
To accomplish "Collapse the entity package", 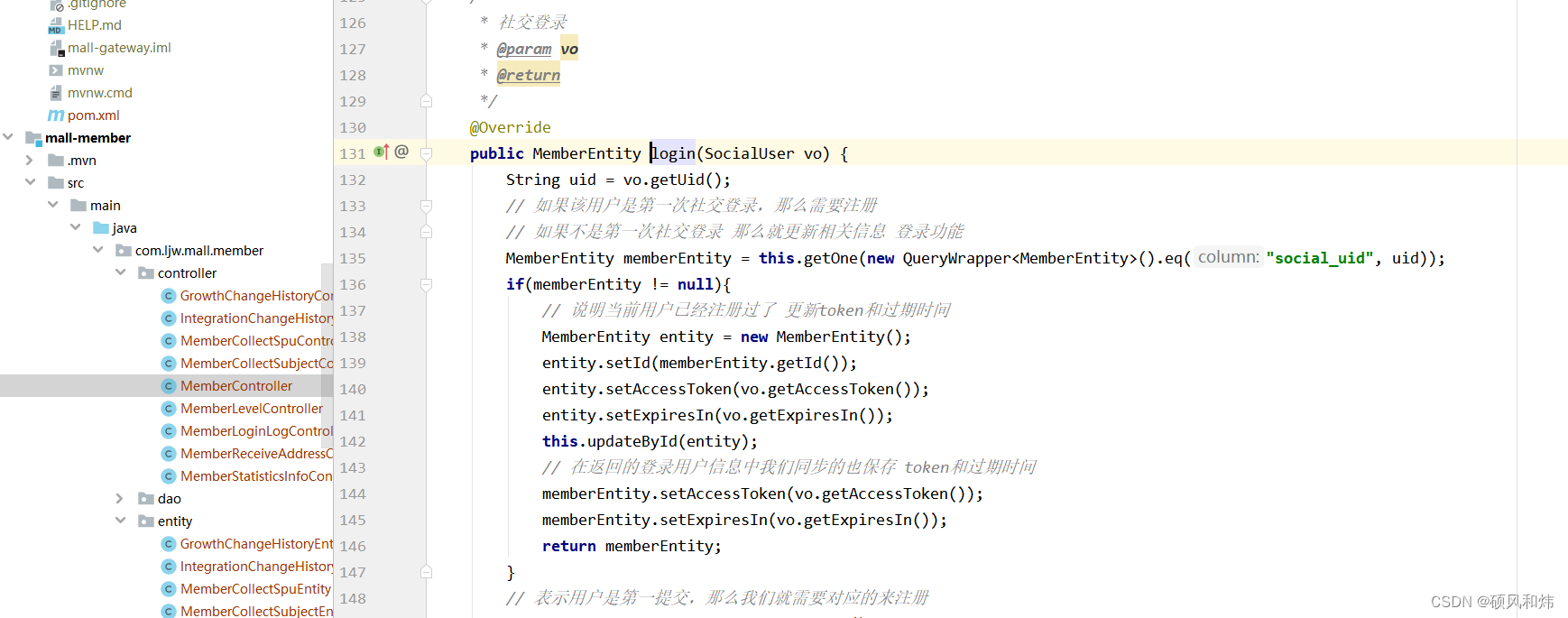I will (x=120, y=521).
